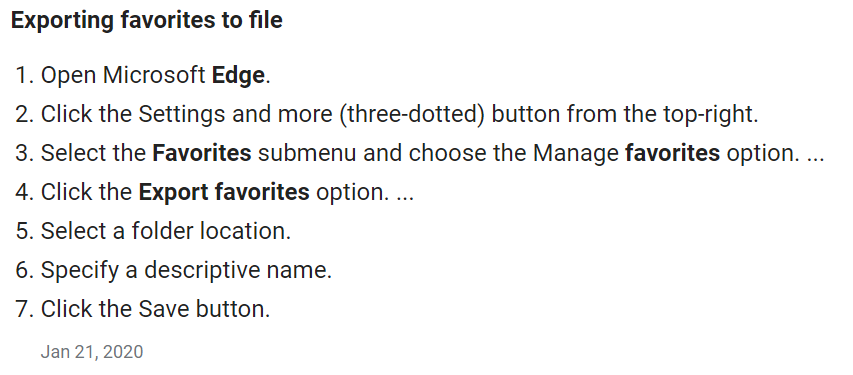Click the 'Jan 21, 2020' date text
Image resolution: width=853 pixels, height=375 pixels.
pos(92,352)
